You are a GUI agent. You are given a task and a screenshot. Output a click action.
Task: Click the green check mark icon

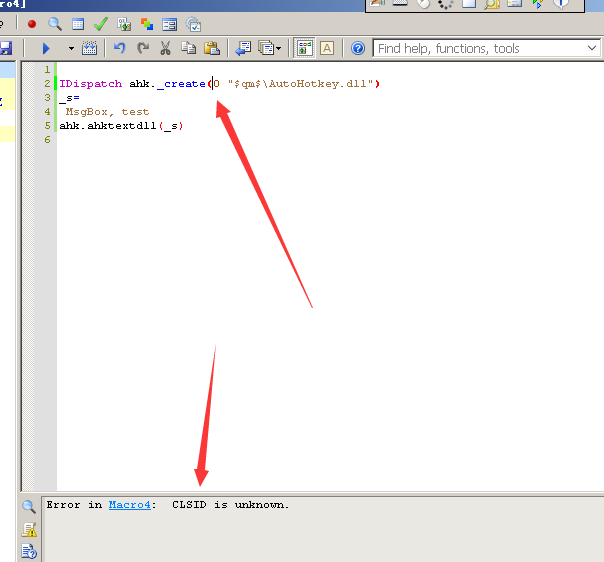click(x=101, y=24)
